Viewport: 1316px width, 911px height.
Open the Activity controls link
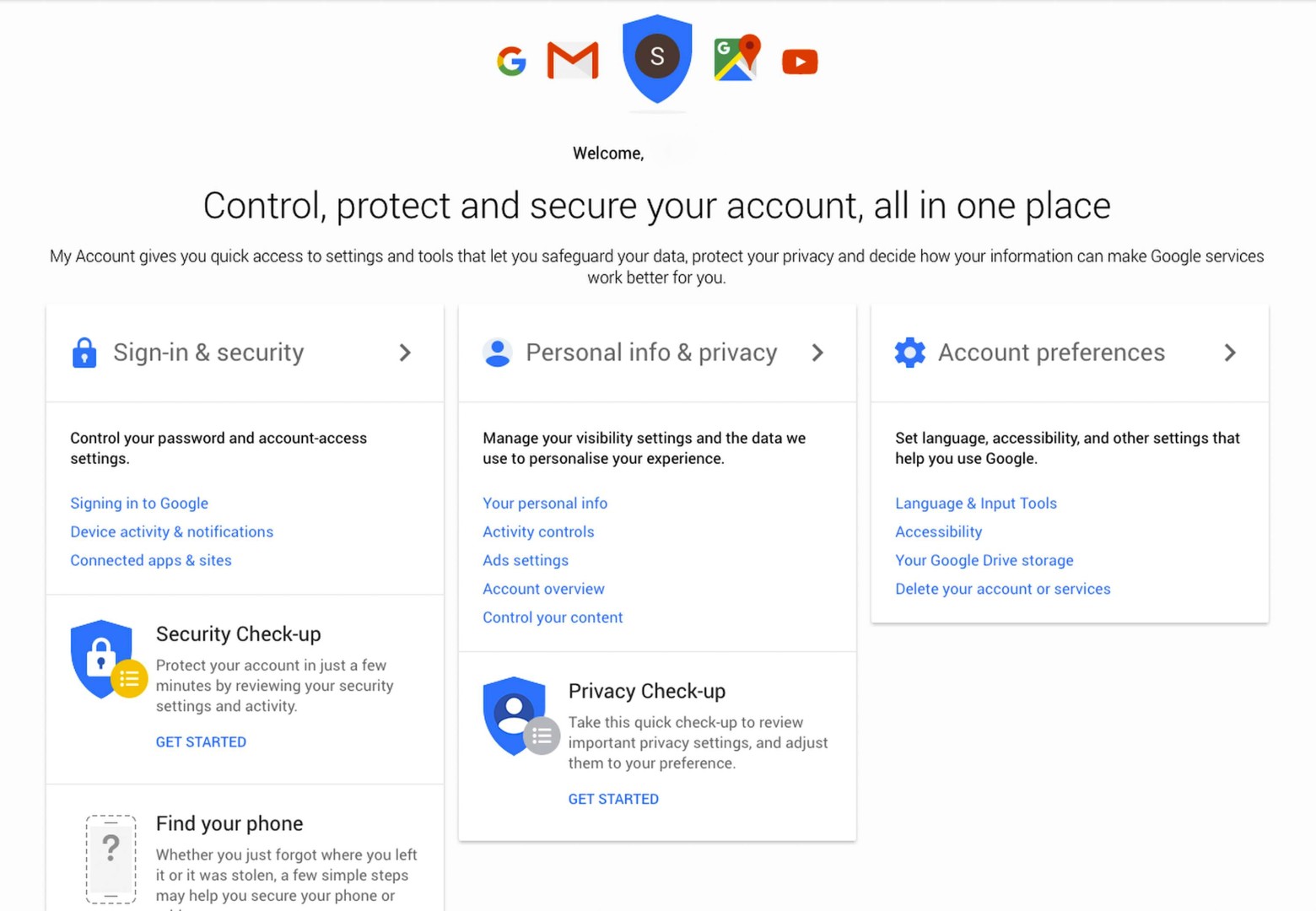coord(538,532)
